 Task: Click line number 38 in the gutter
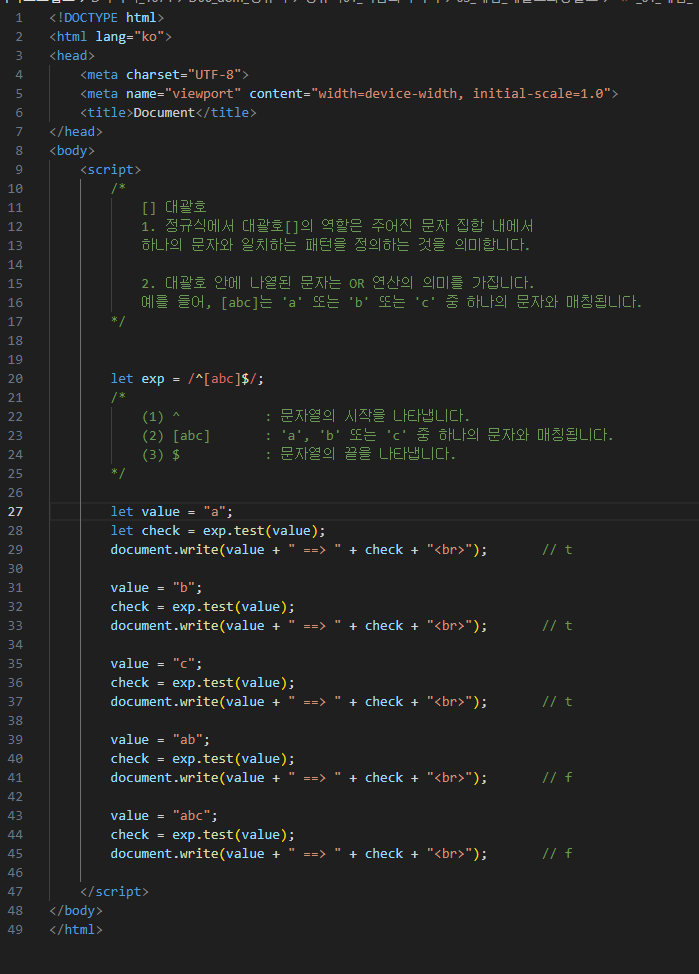point(16,721)
